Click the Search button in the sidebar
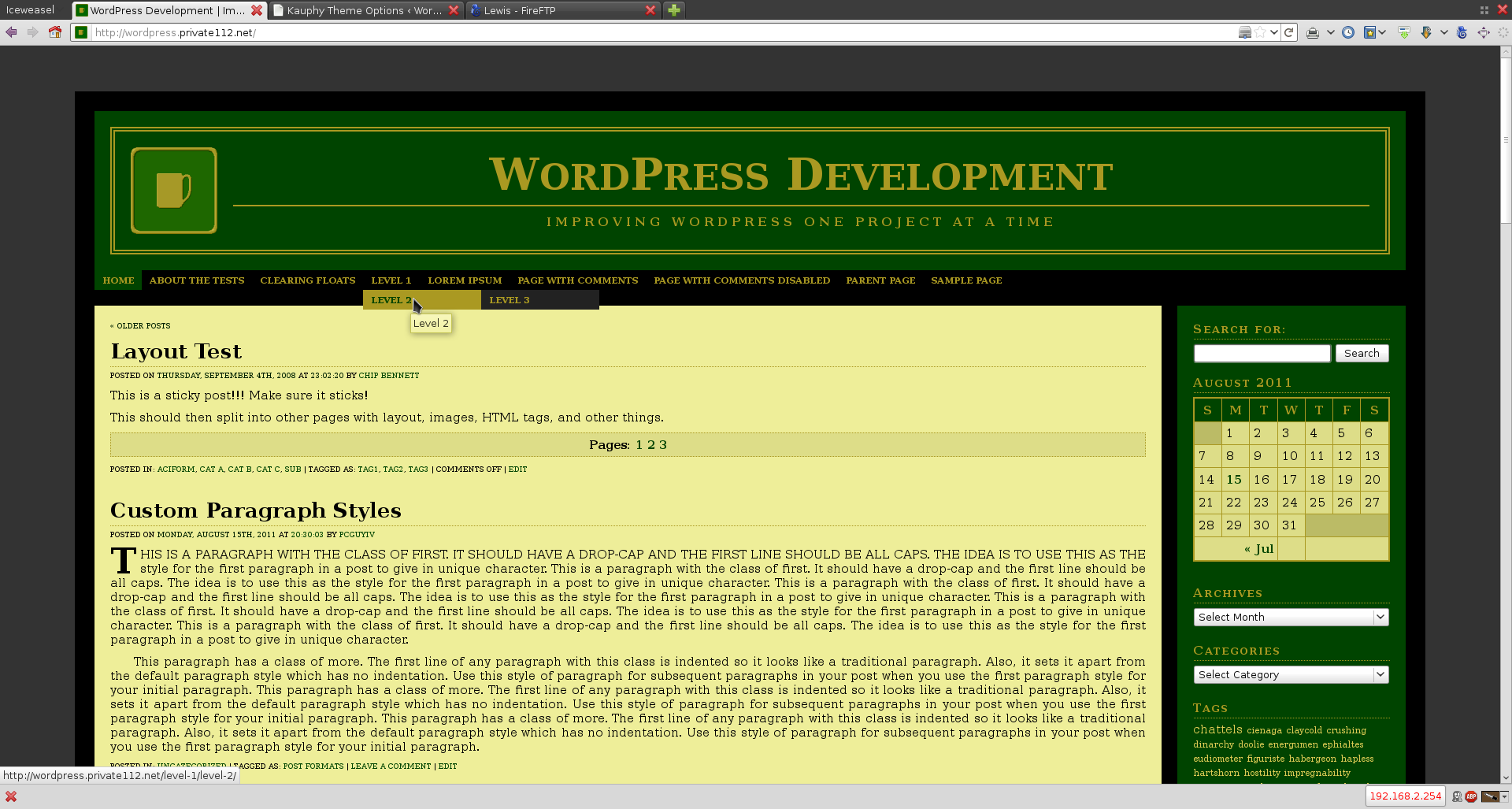This screenshot has height=809, width=1512. 1362,352
